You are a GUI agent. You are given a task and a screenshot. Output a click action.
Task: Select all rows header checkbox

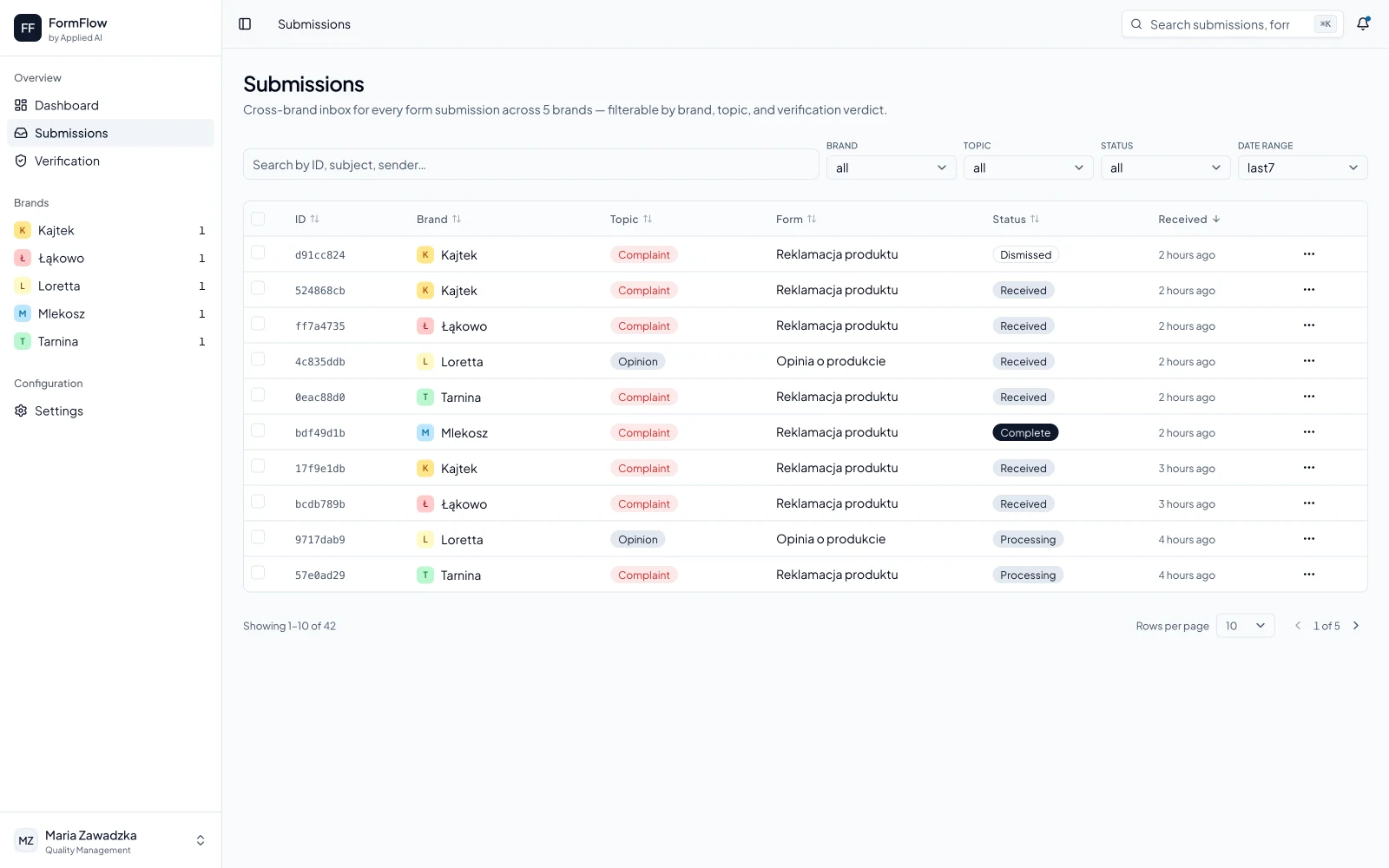point(258,219)
